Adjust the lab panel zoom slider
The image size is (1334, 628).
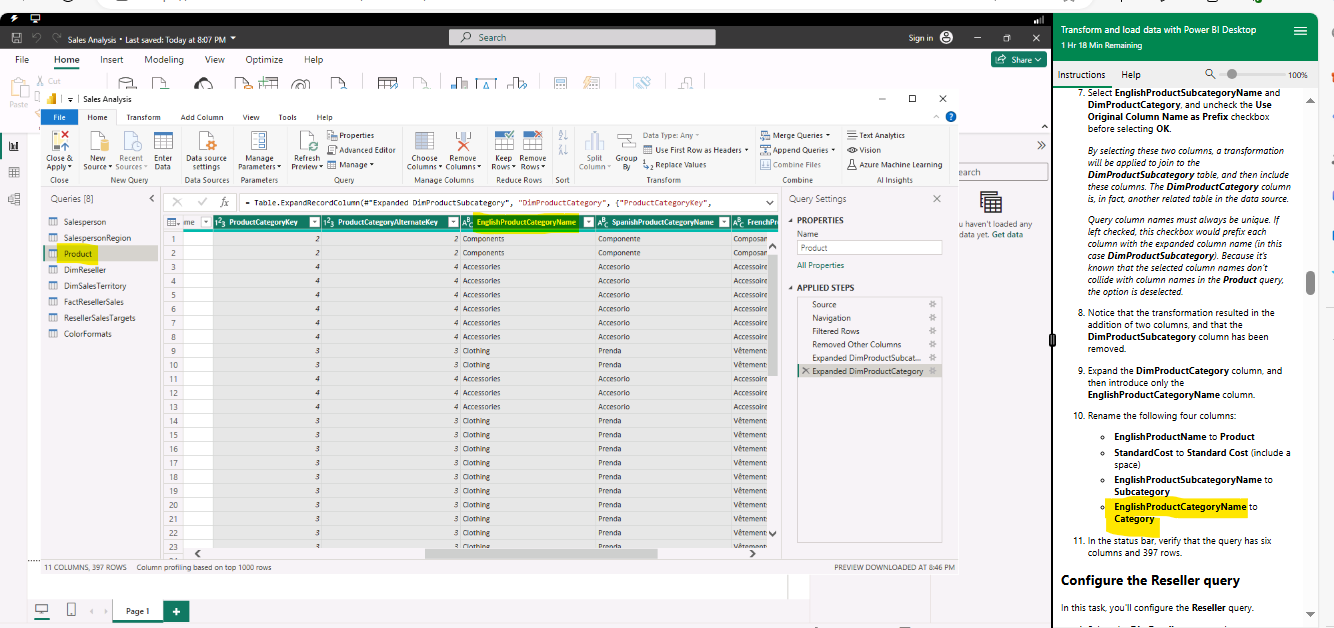pyautogui.click(x=1232, y=74)
